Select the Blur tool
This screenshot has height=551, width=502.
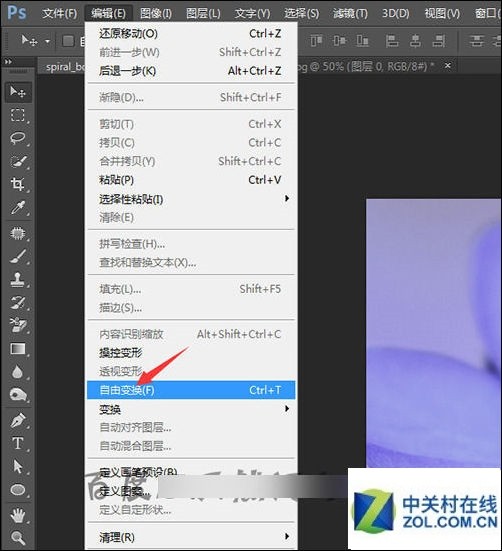click(18, 372)
